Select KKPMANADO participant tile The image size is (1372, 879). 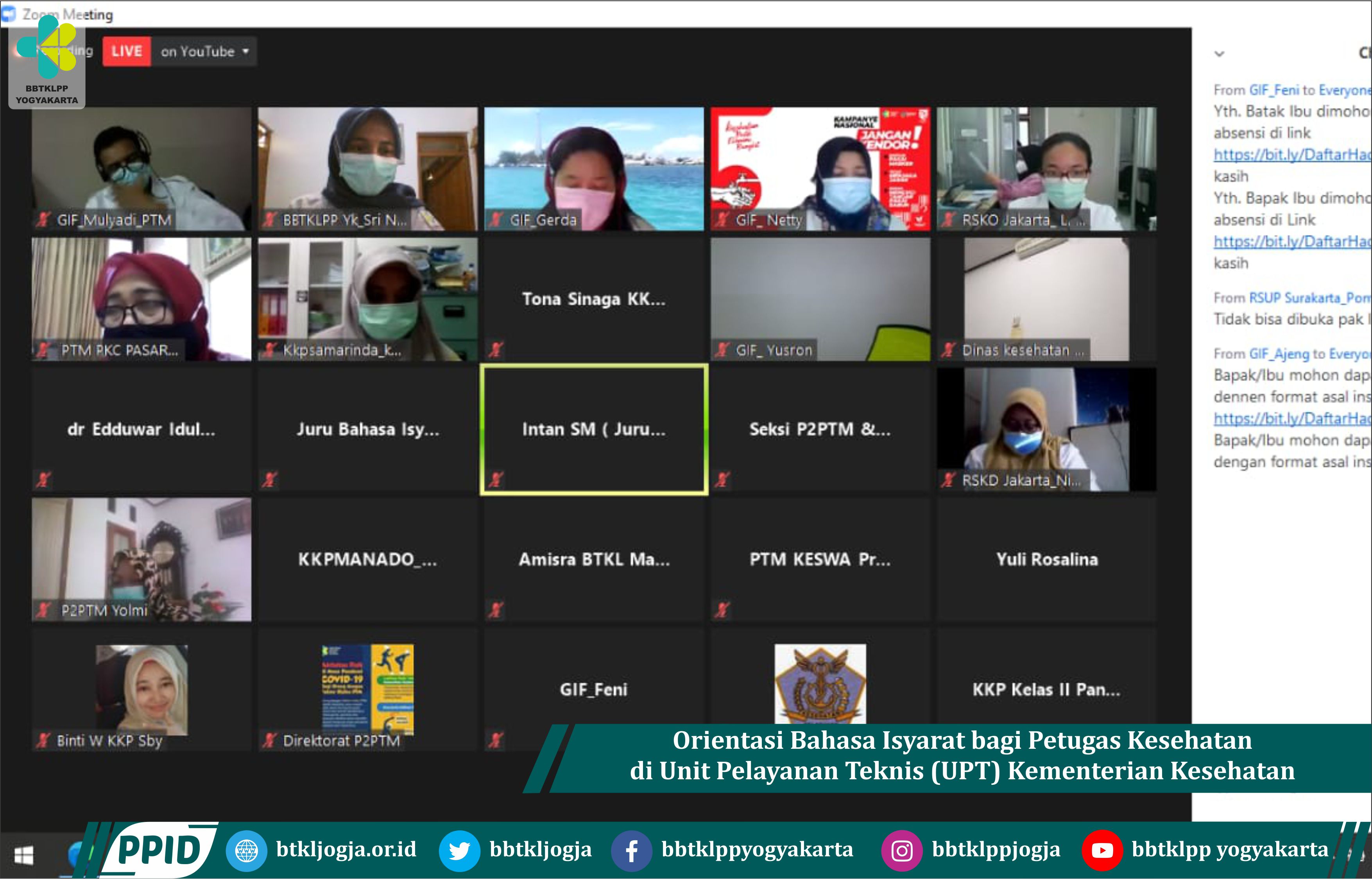pyautogui.click(x=367, y=560)
